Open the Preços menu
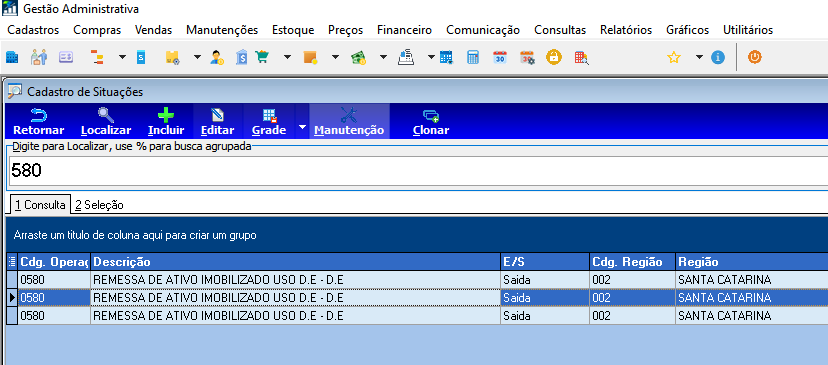The width and height of the screenshot is (828, 365). 345,30
